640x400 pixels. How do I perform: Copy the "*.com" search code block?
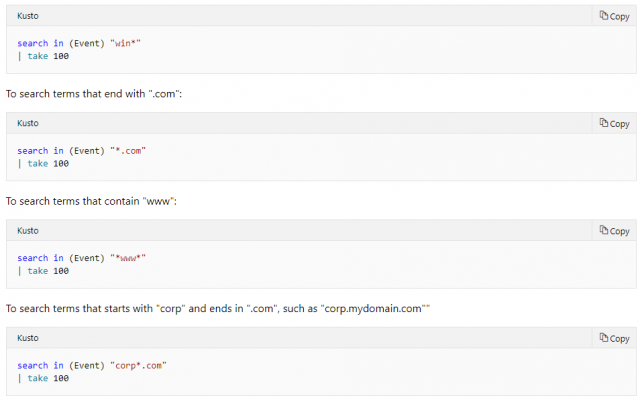click(x=614, y=123)
